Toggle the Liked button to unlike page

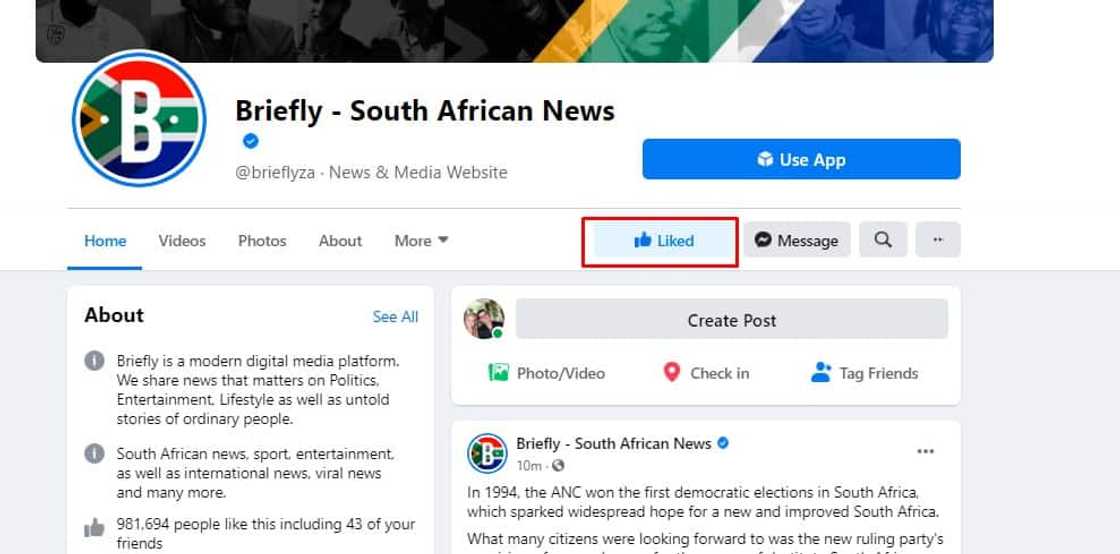[x=664, y=241]
